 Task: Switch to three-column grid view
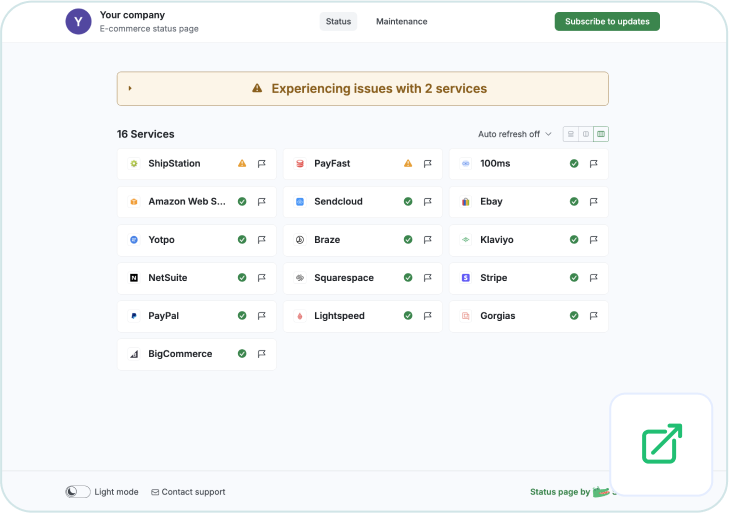click(601, 134)
